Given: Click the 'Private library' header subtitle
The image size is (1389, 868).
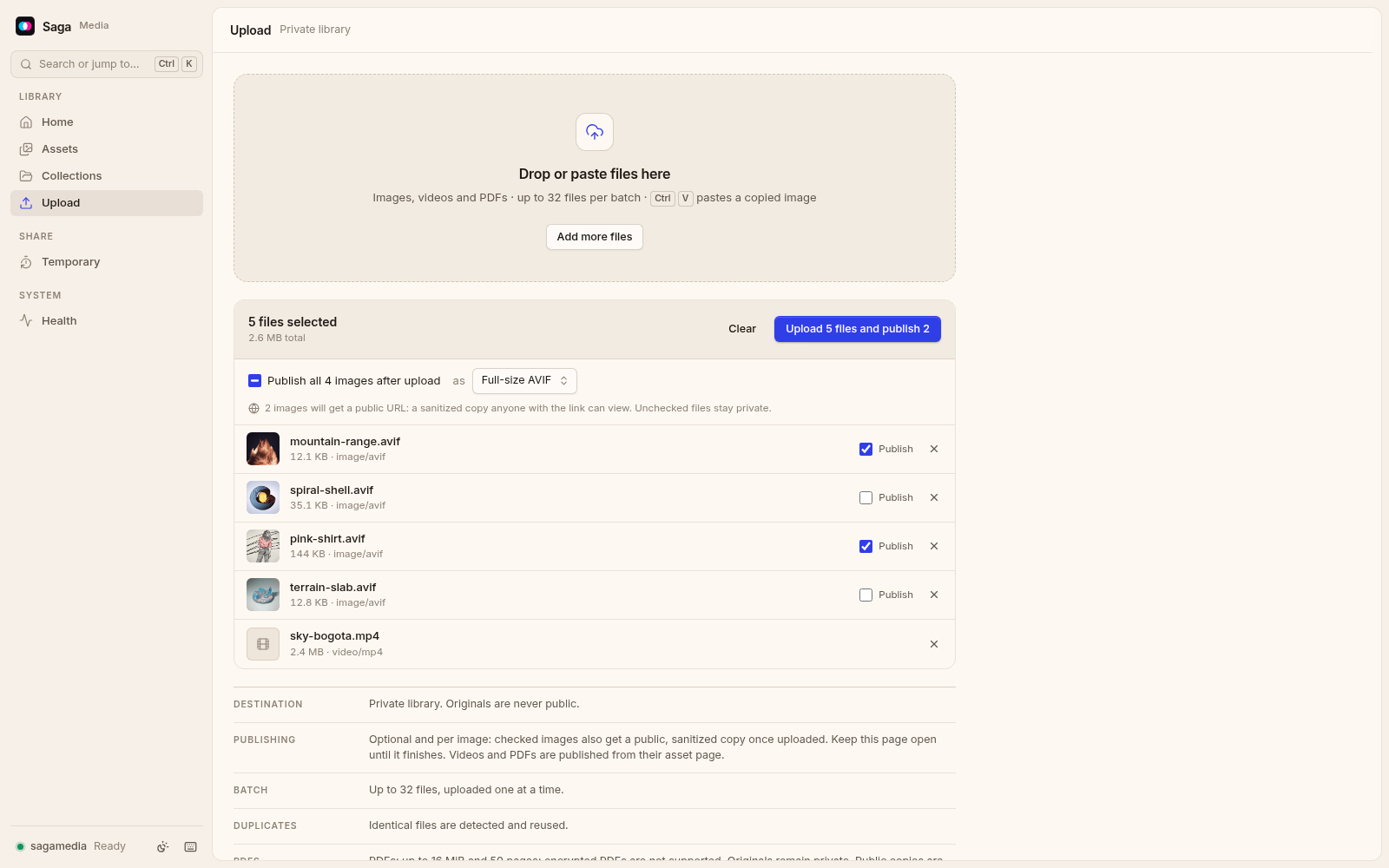Looking at the screenshot, I should tap(315, 30).
